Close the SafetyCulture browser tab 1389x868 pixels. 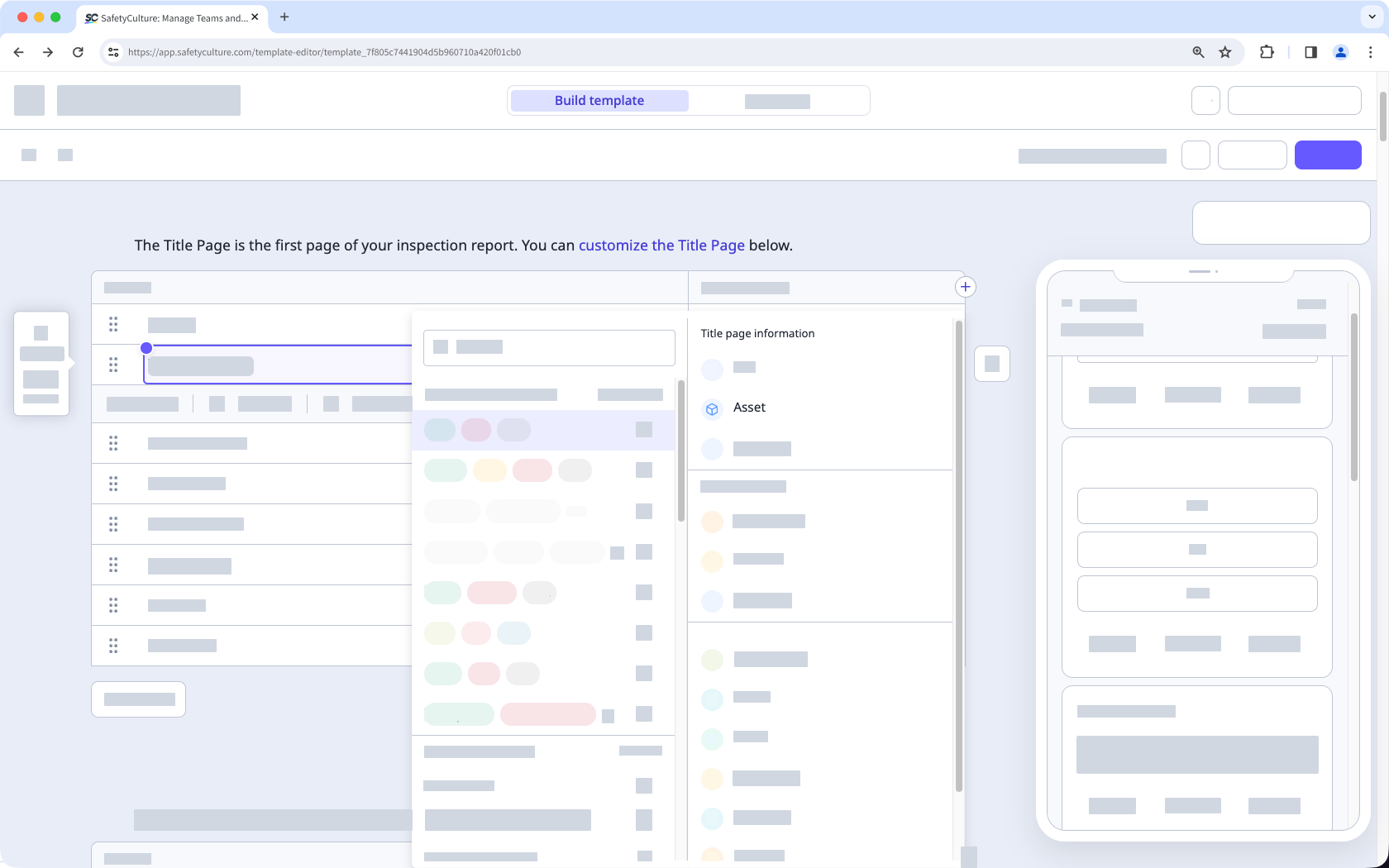click(255, 17)
